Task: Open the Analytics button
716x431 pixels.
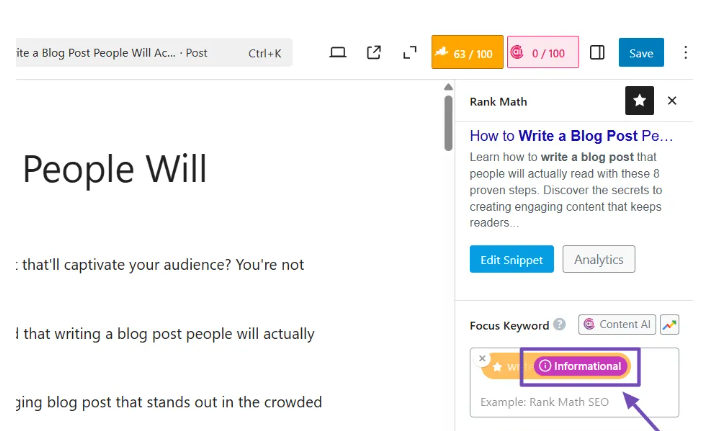Action: tap(598, 260)
